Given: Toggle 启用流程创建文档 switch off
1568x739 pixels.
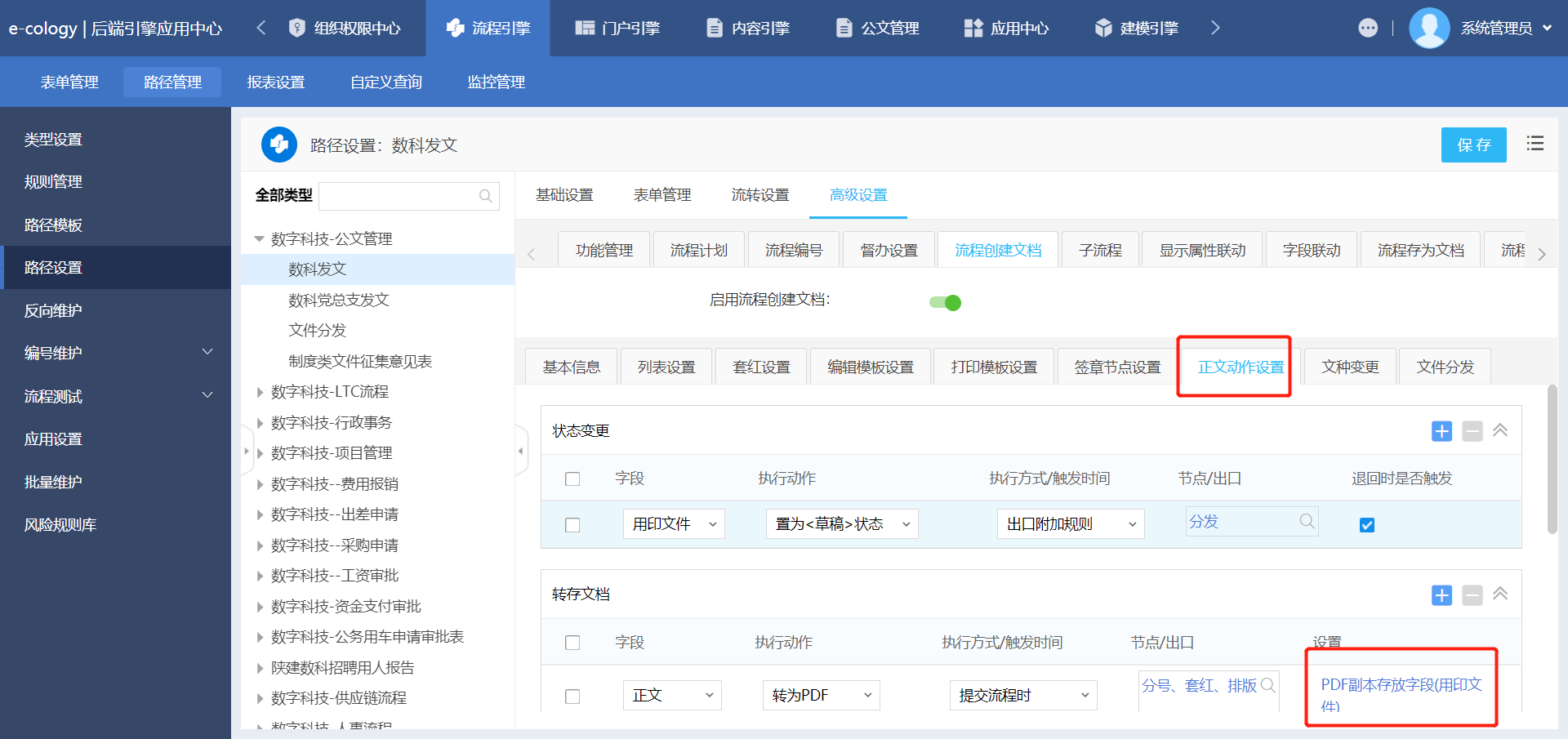Looking at the screenshot, I should [946, 303].
